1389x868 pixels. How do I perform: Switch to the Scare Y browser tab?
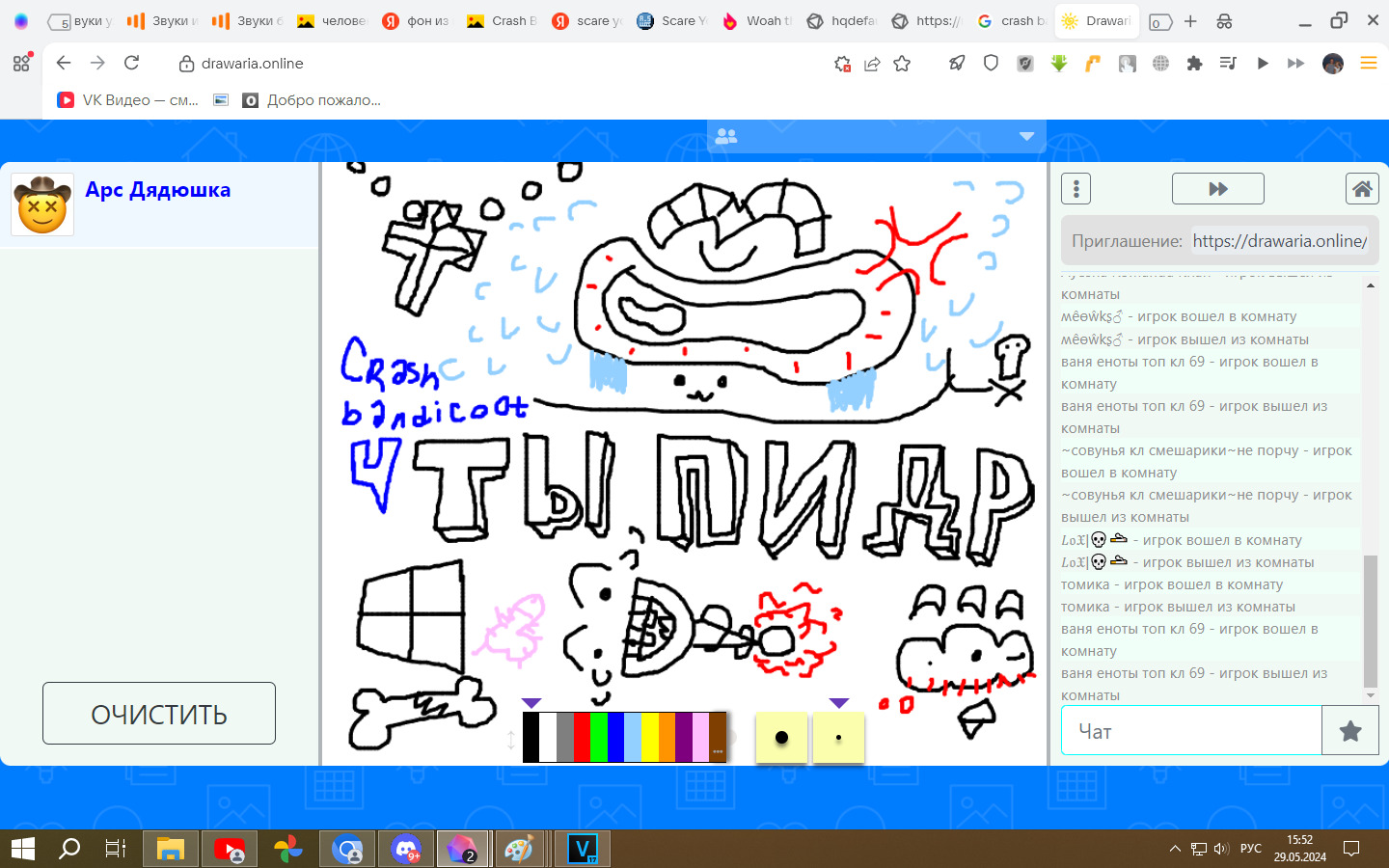click(672, 21)
